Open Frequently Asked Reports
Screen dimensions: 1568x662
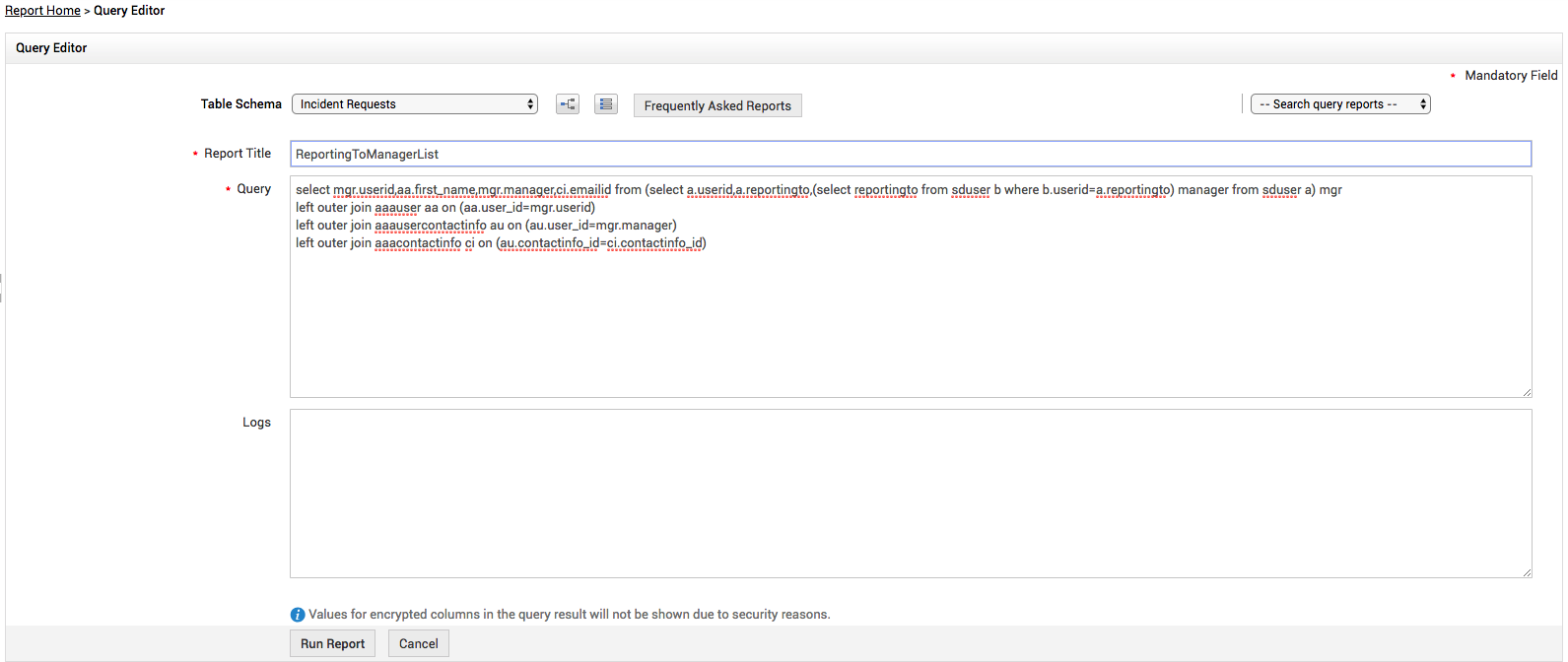point(717,105)
